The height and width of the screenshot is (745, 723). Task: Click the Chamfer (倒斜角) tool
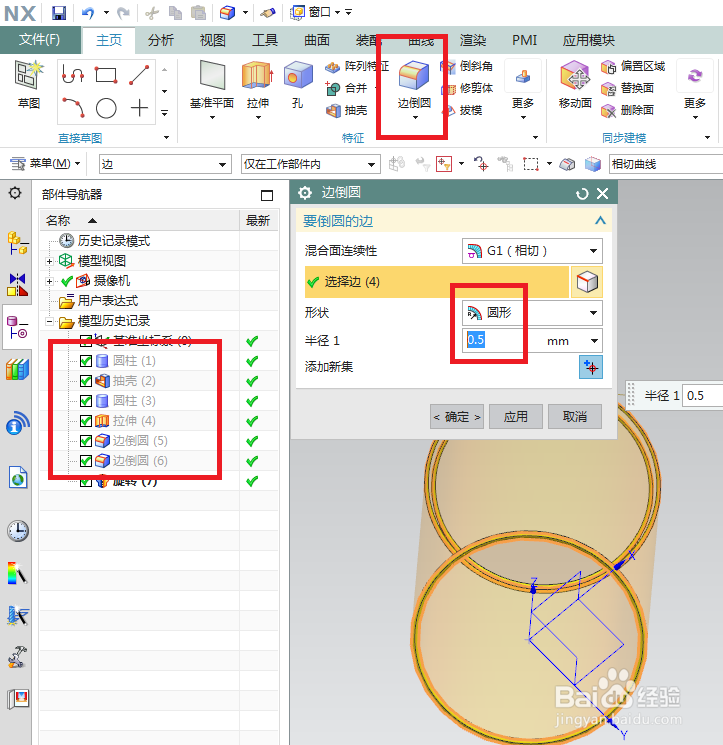pos(466,66)
